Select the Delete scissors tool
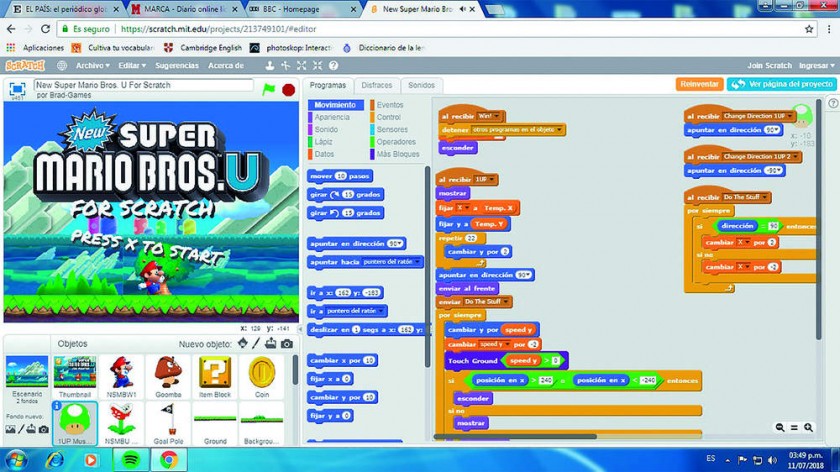This screenshot has height=472, width=840. pos(286,65)
